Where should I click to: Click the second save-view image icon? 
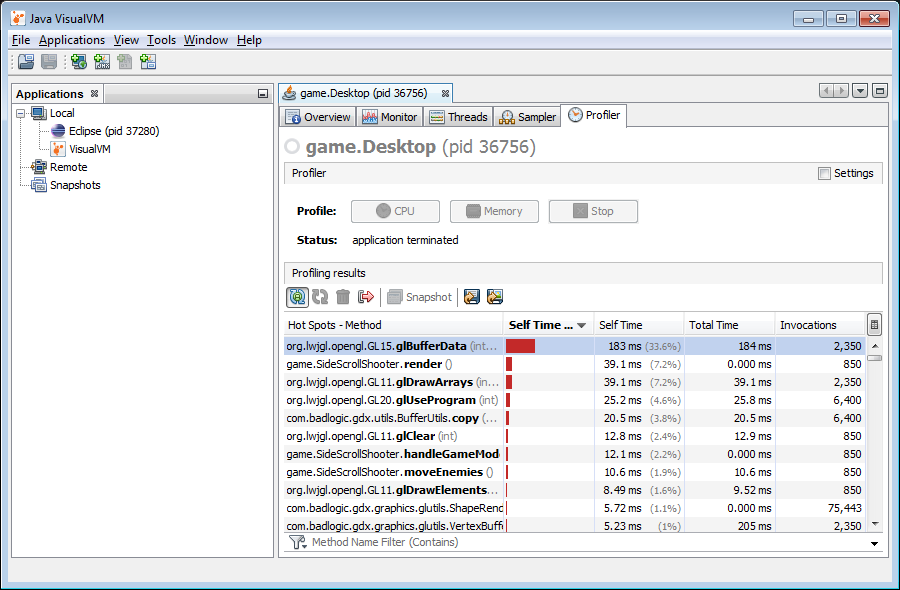[495, 297]
